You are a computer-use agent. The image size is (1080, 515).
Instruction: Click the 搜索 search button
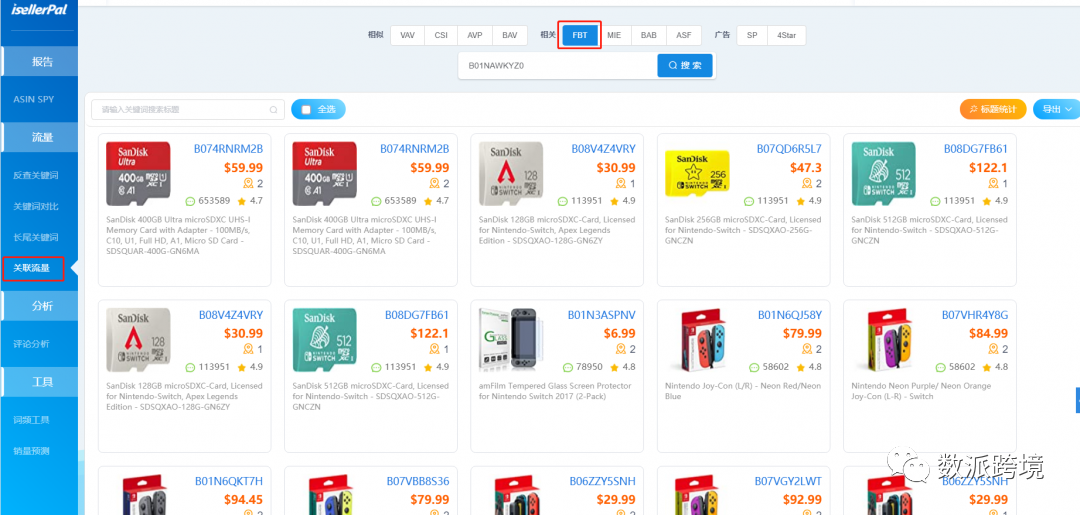[x=685, y=65]
